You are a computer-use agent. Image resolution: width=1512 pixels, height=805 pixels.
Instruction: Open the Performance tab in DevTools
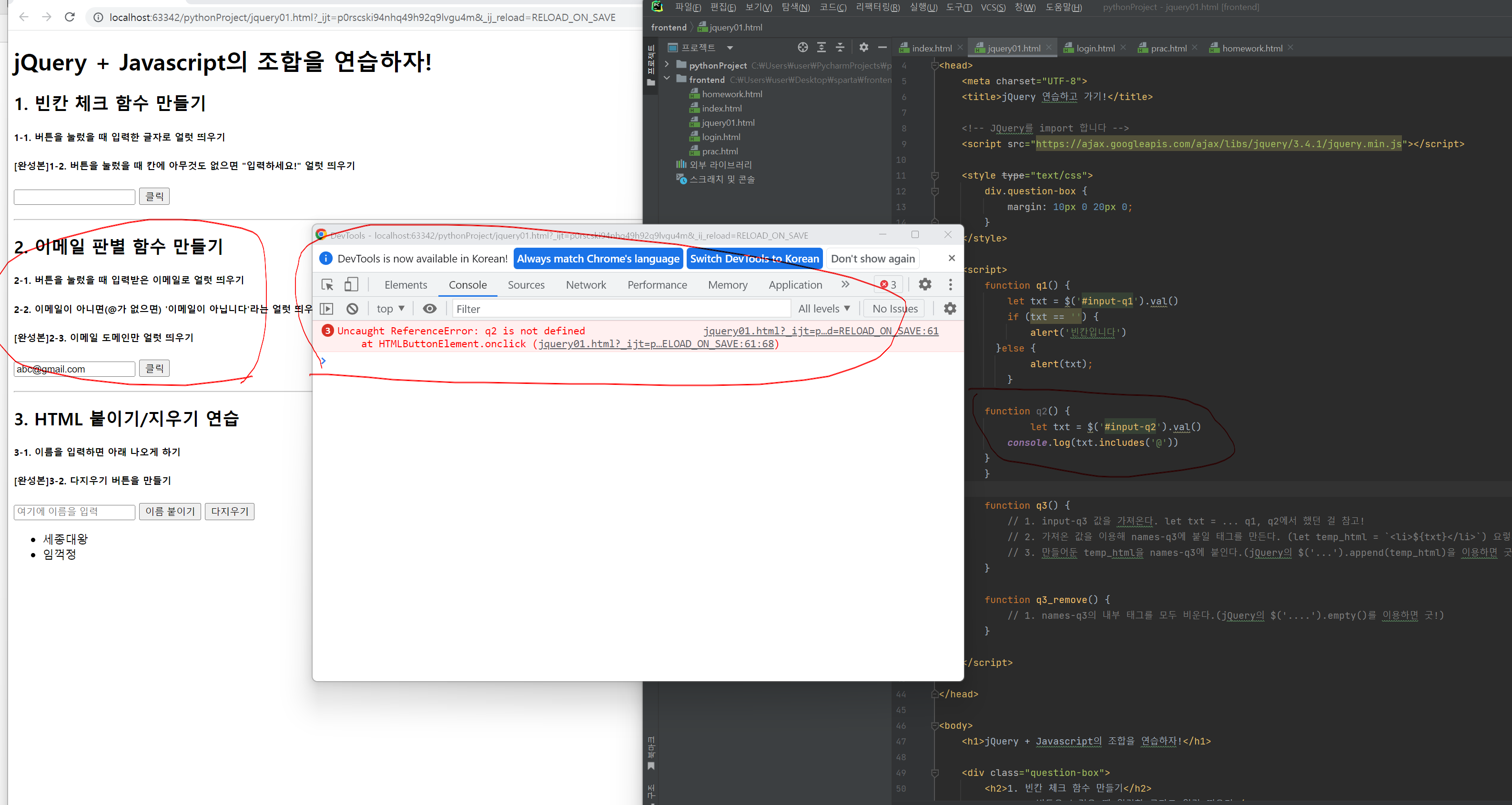click(x=657, y=284)
